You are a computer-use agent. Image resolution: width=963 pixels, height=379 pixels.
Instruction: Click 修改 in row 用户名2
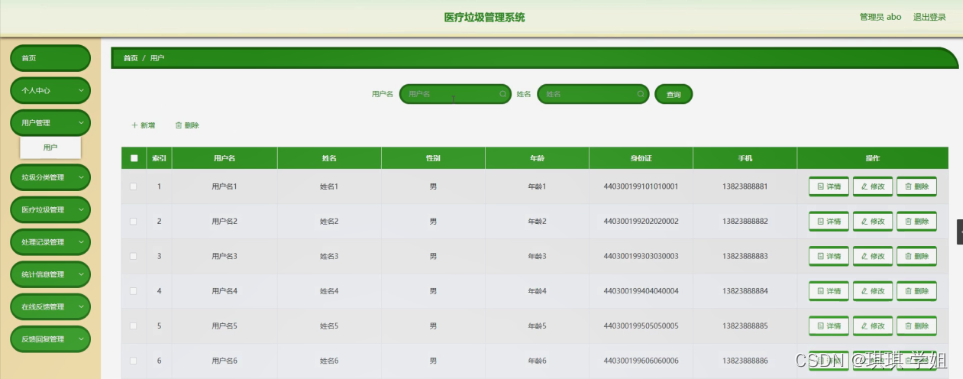tap(873, 221)
